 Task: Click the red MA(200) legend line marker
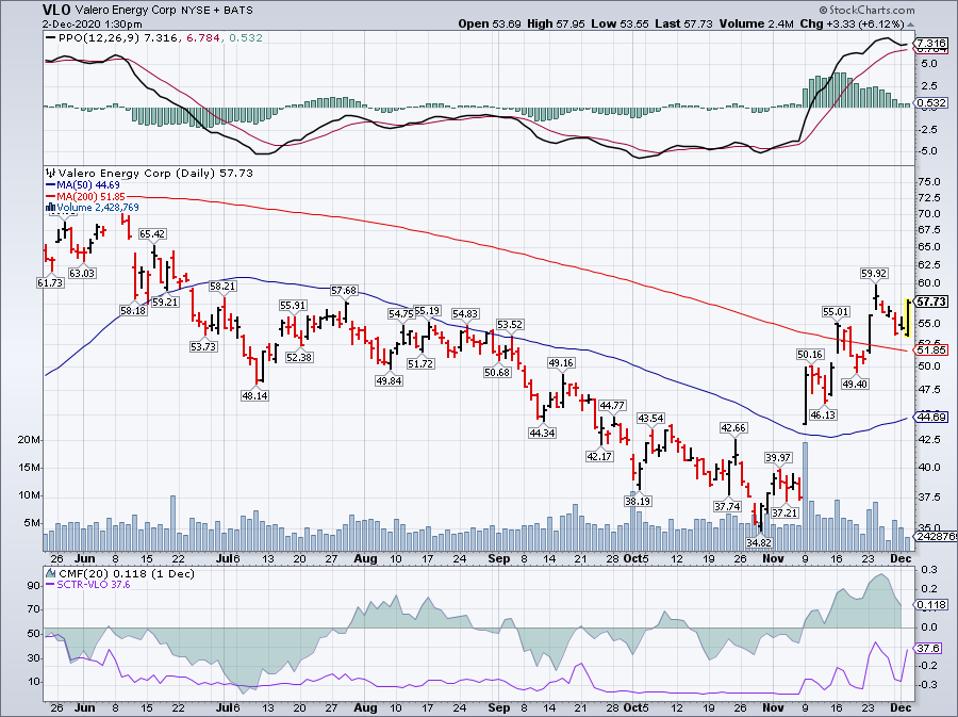click(x=51, y=197)
